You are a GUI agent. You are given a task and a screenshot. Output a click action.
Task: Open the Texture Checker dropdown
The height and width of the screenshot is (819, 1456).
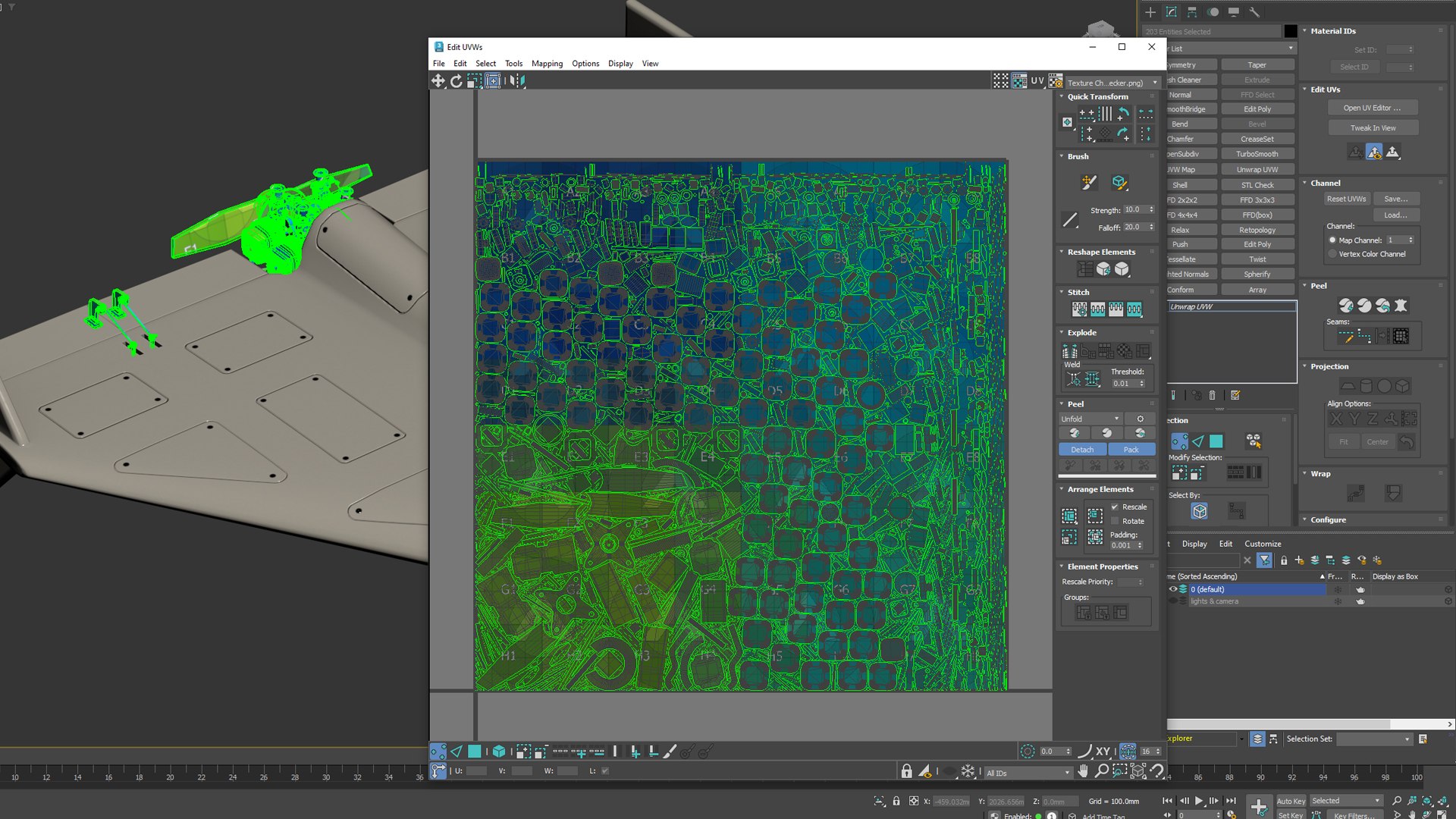(1113, 83)
